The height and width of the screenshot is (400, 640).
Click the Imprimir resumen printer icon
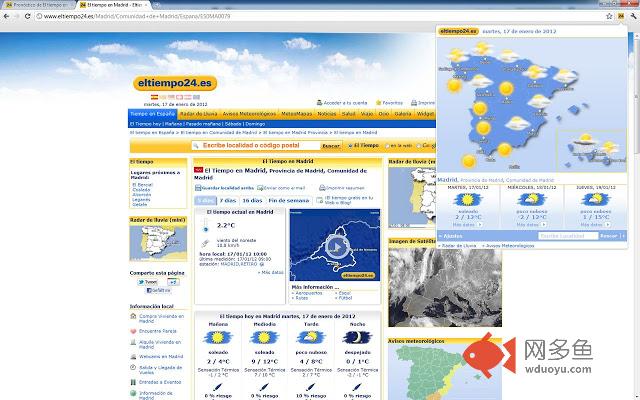pos(322,188)
